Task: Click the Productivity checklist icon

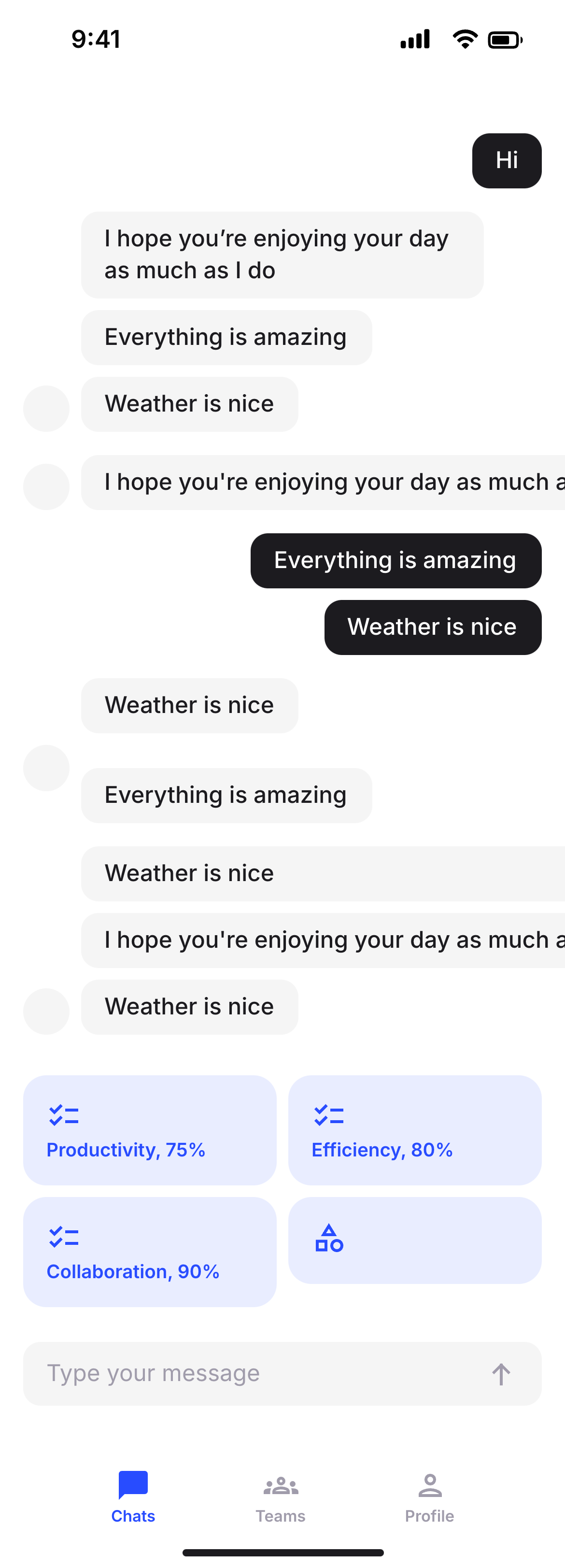Action: click(x=64, y=1115)
